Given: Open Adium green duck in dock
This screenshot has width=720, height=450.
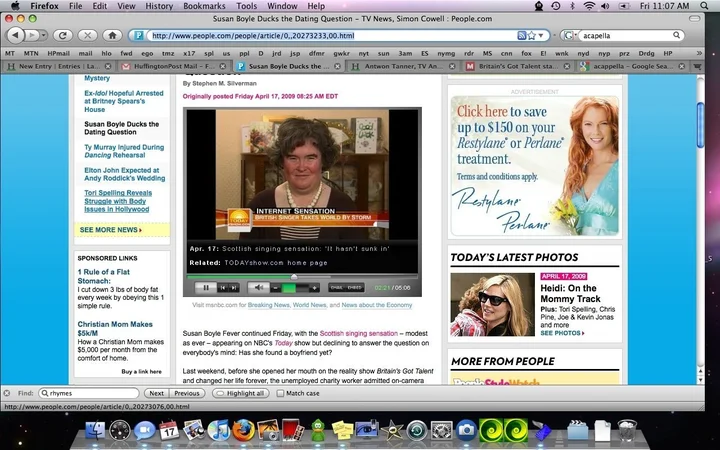Looking at the screenshot, I should point(318,430).
